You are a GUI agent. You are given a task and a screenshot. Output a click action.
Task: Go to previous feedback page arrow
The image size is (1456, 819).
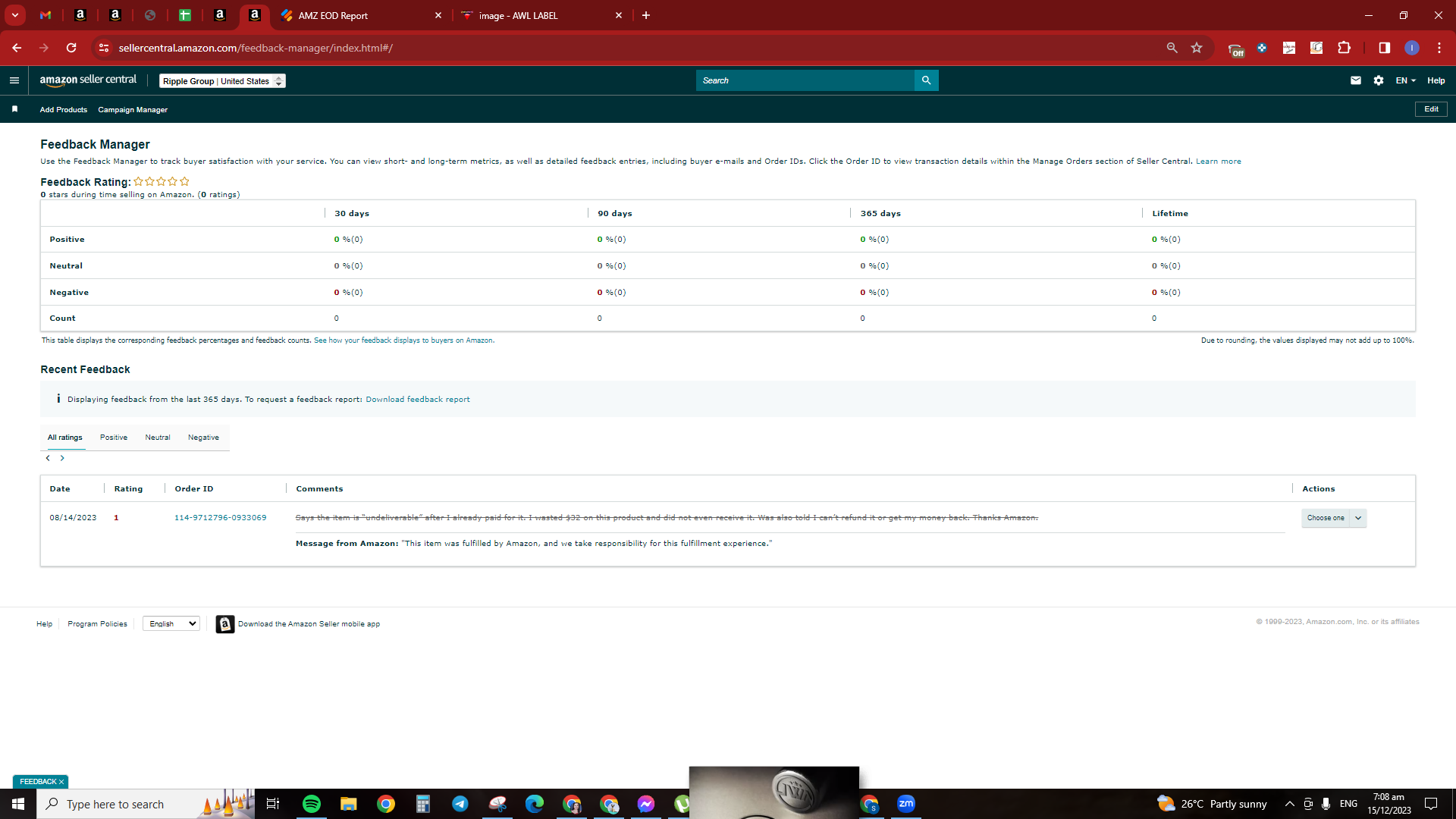pos(48,458)
